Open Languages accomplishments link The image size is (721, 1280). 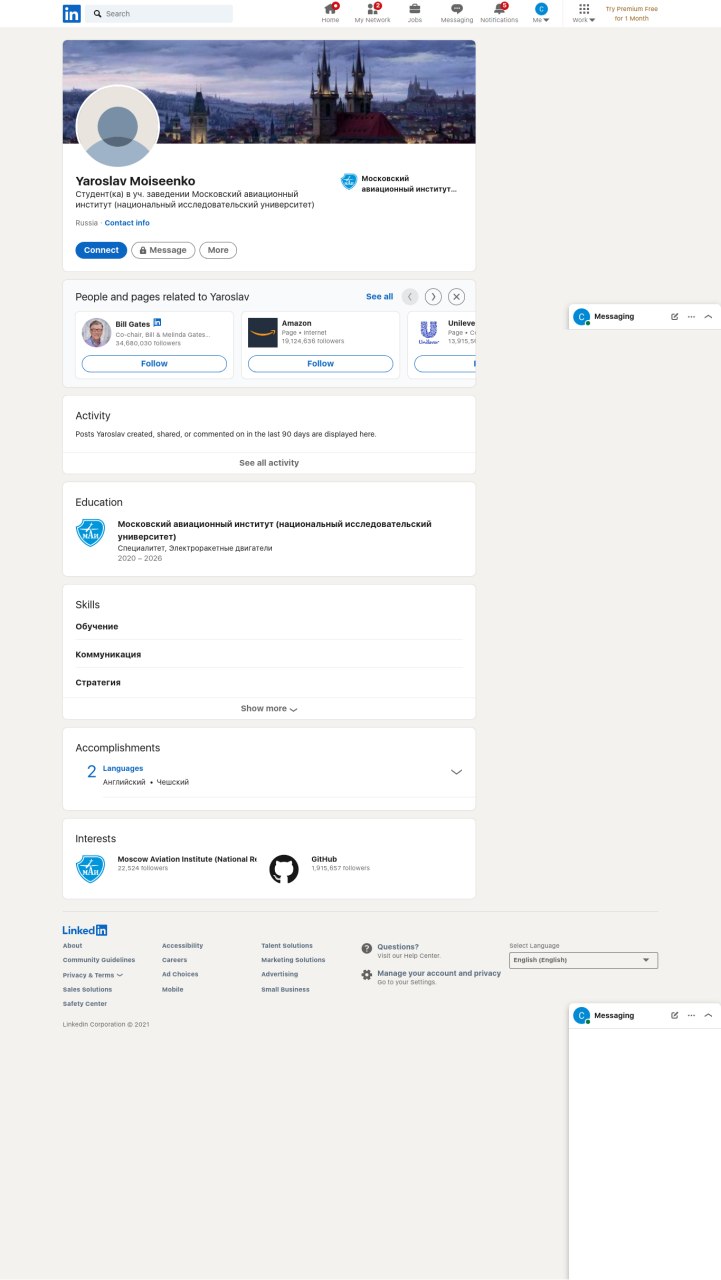coord(123,768)
